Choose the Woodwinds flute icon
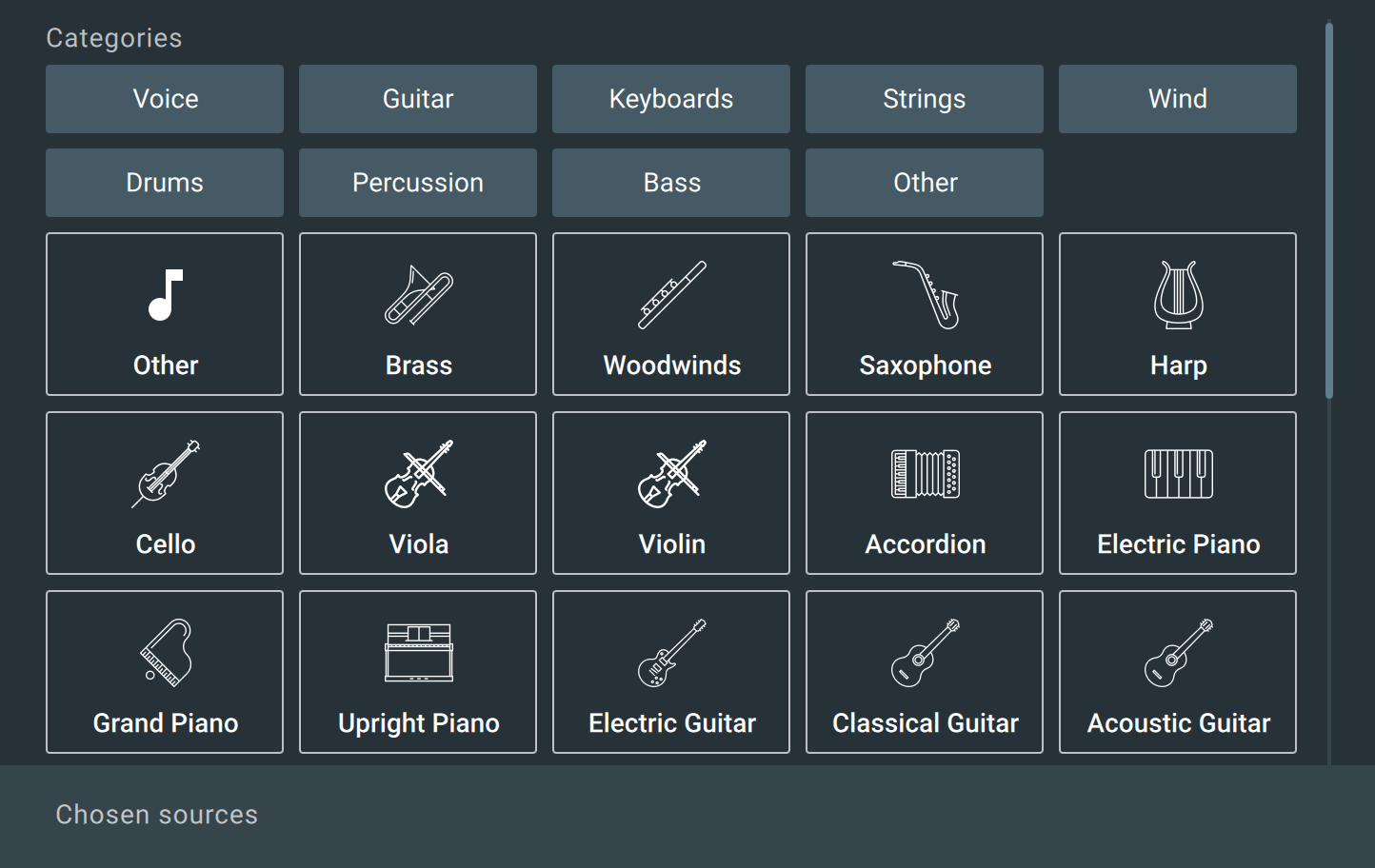This screenshot has height=868, width=1375. [x=672, y=295]
